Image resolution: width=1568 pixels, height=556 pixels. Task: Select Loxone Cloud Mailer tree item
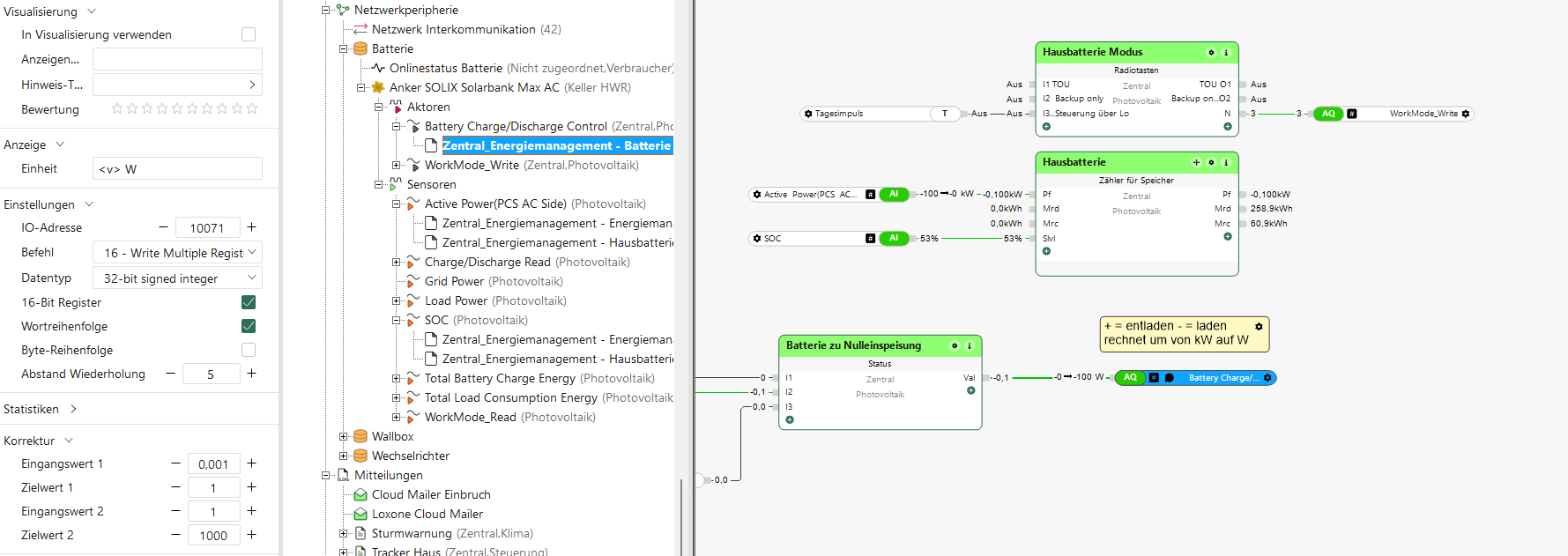[427, 514]
